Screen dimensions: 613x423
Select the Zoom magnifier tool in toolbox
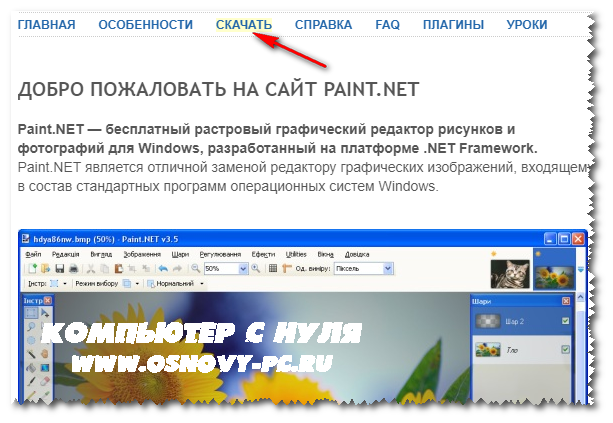(x=32, y=327)
